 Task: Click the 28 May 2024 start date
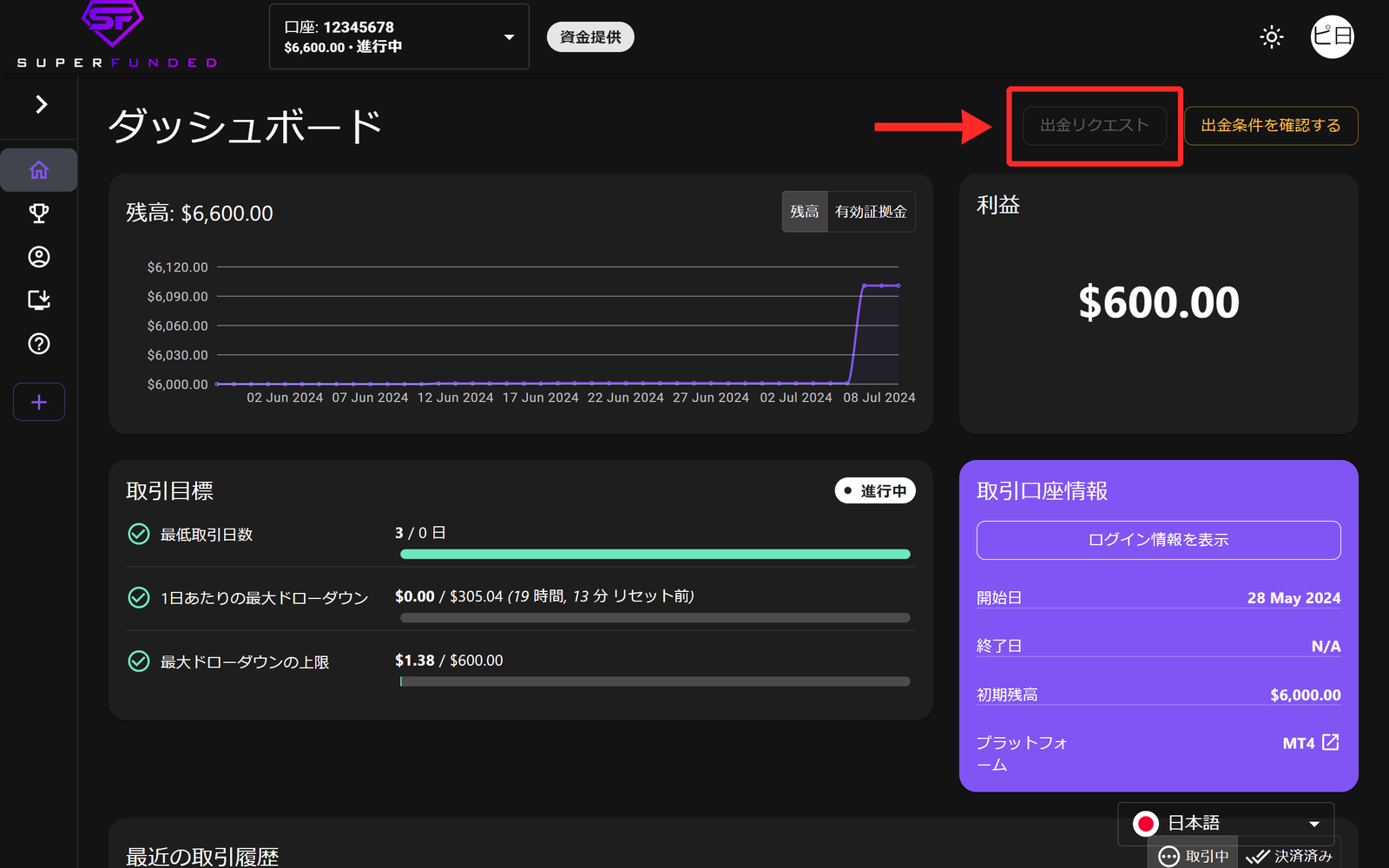click(x=1294, y=598)
